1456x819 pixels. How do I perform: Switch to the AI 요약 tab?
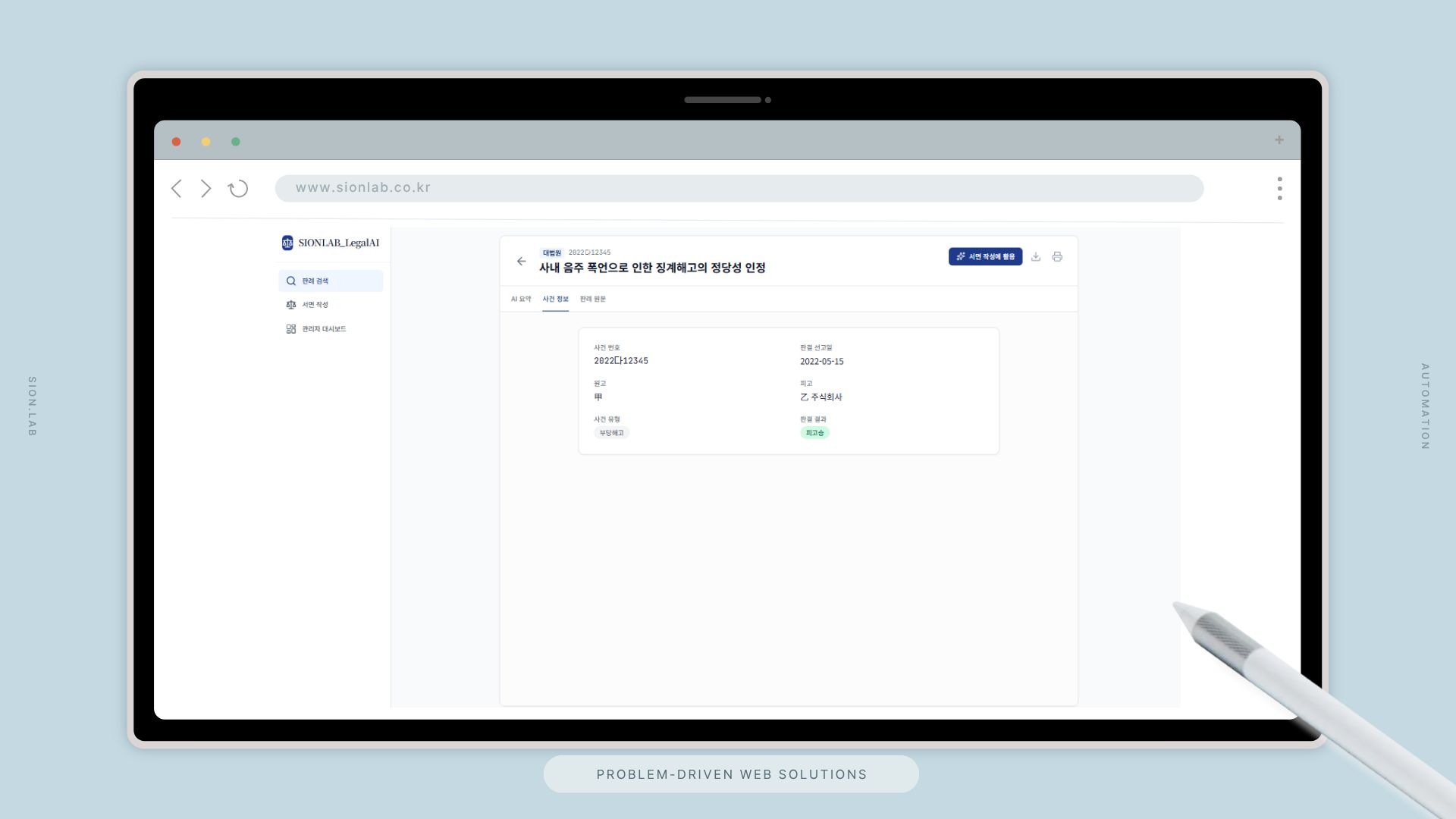[521, 299]
